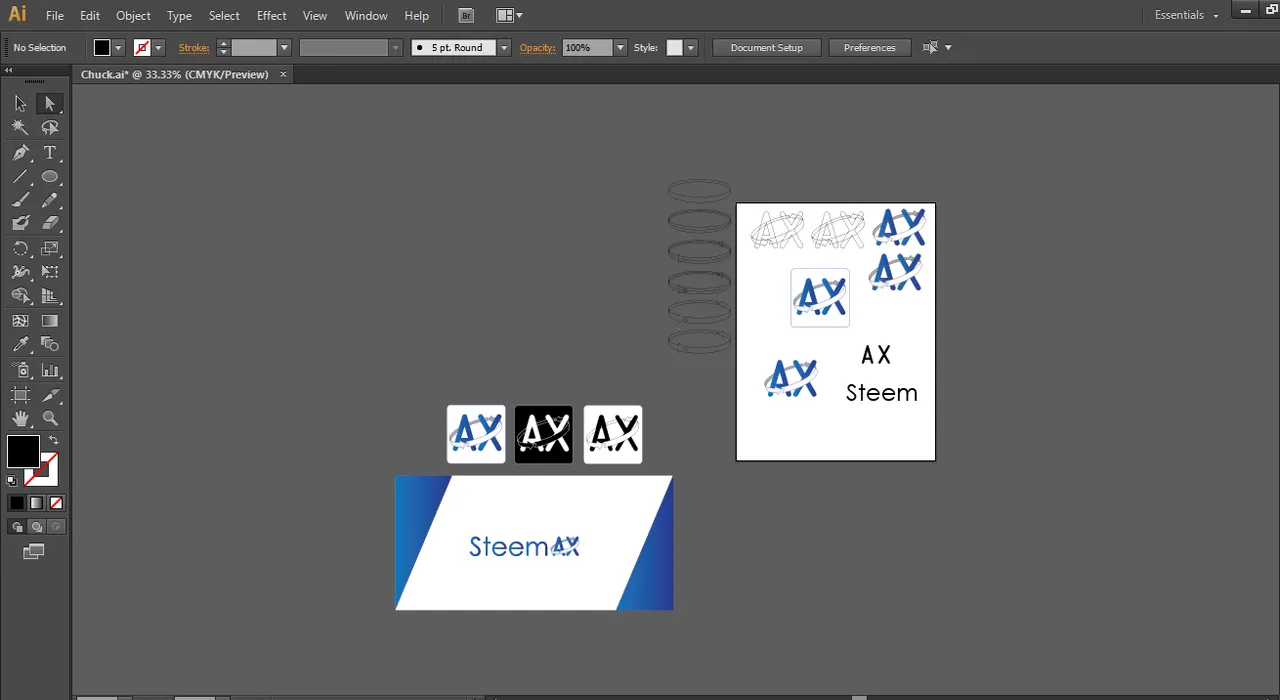
Task: Open the variable width profile dropdown
Action: point(396,48)
